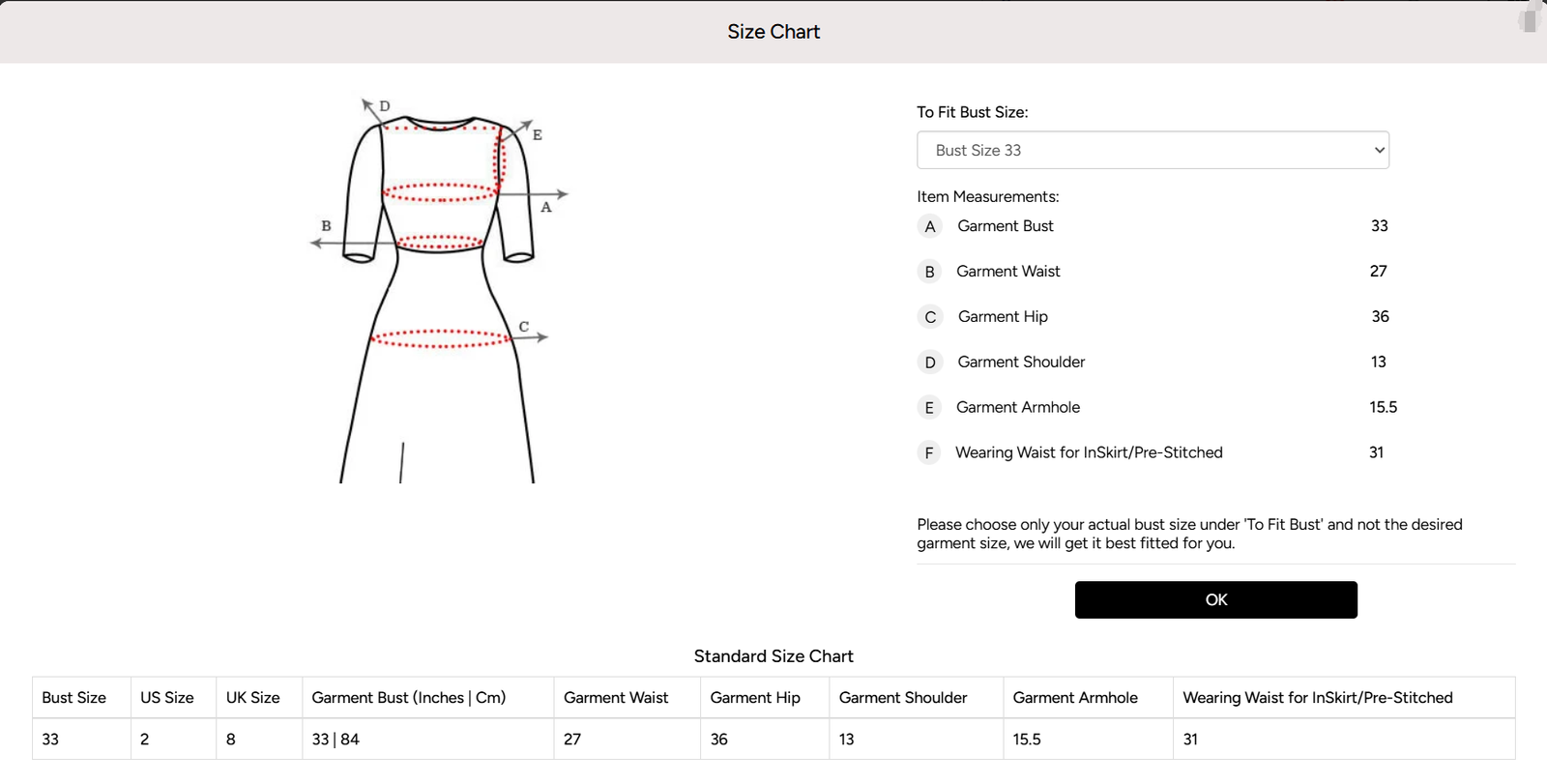Click the To Fit Bust Size label
Screen dimensions: 1547x784
click(x=973, y=112)
